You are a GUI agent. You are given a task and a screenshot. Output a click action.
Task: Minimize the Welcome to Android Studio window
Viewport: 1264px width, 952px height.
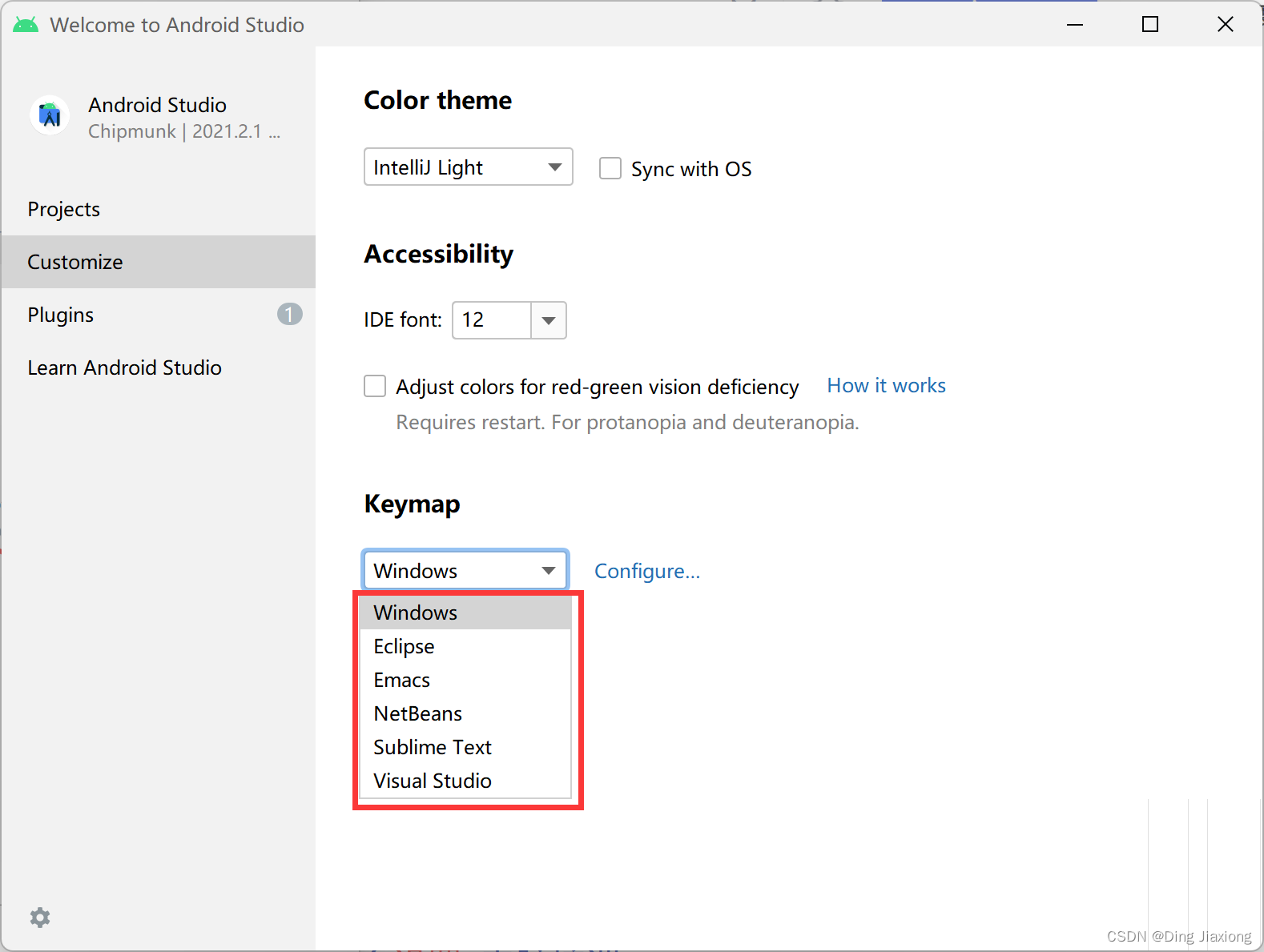click(1075, 25)
